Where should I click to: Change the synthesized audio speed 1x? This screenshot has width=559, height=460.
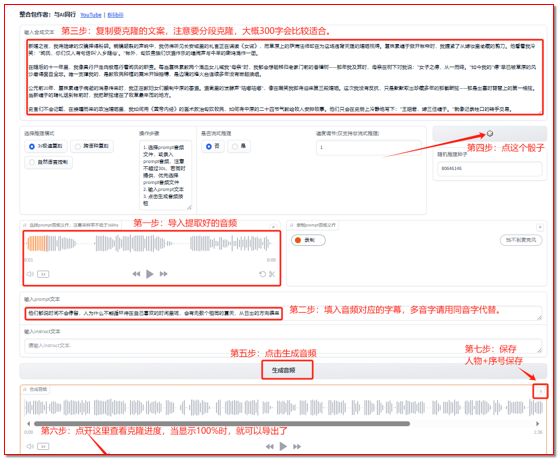point(43,446)
